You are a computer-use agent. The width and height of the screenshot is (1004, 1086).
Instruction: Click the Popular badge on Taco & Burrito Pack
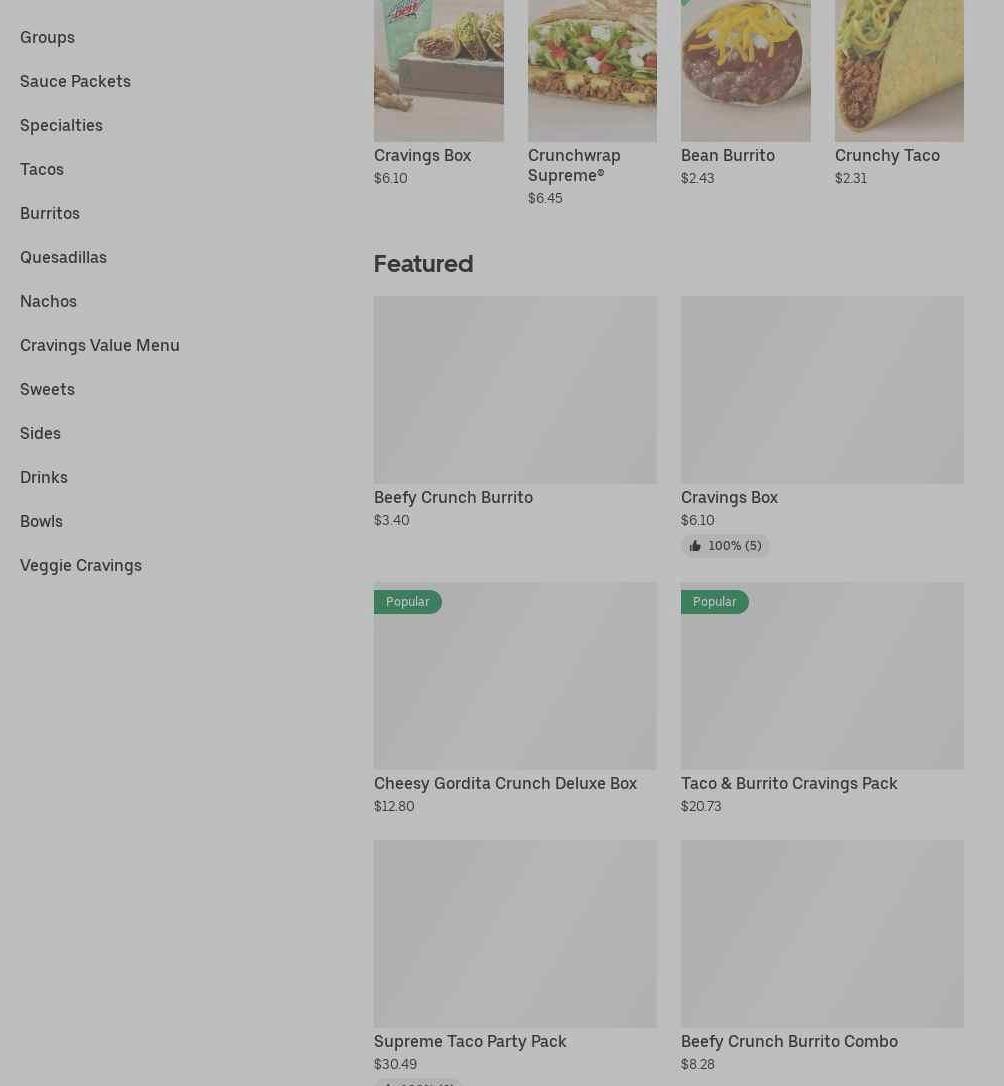pos(714,602)
